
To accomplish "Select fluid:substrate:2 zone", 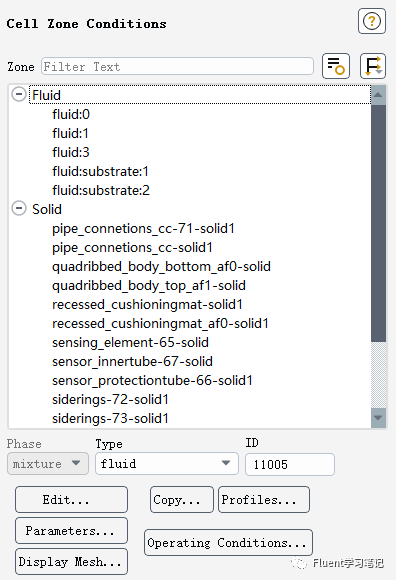I will pos(101,190).
